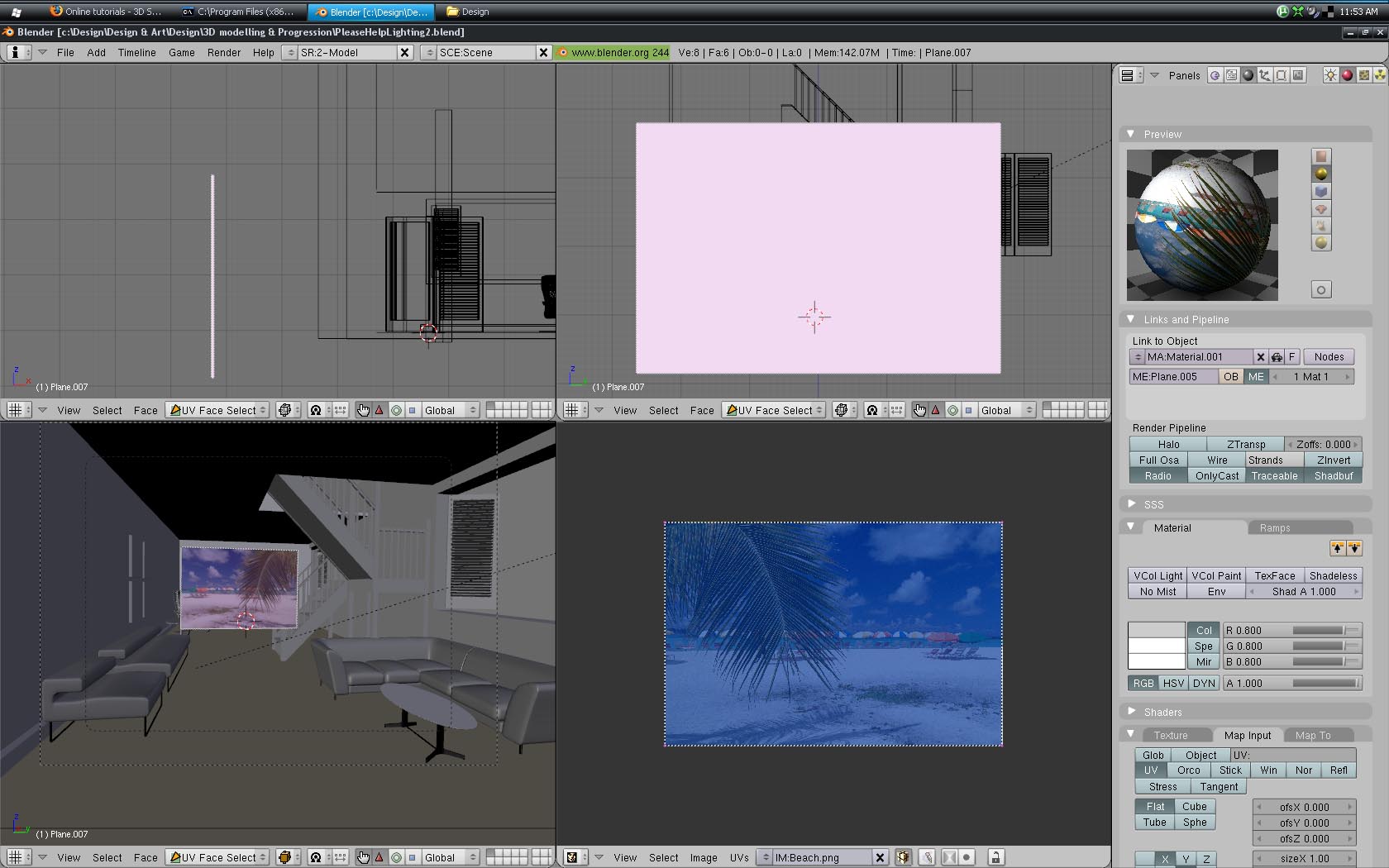The height and width of the screenshot is (868, 1389).
Task: Click the lock icon in UV editor header
Action: click(995, 857)
